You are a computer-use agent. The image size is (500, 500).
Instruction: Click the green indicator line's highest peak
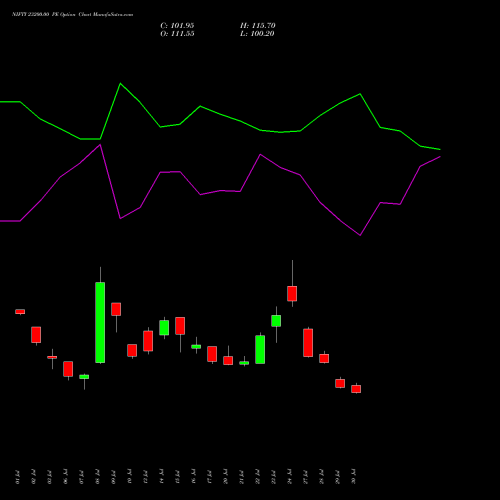point(120,83)
